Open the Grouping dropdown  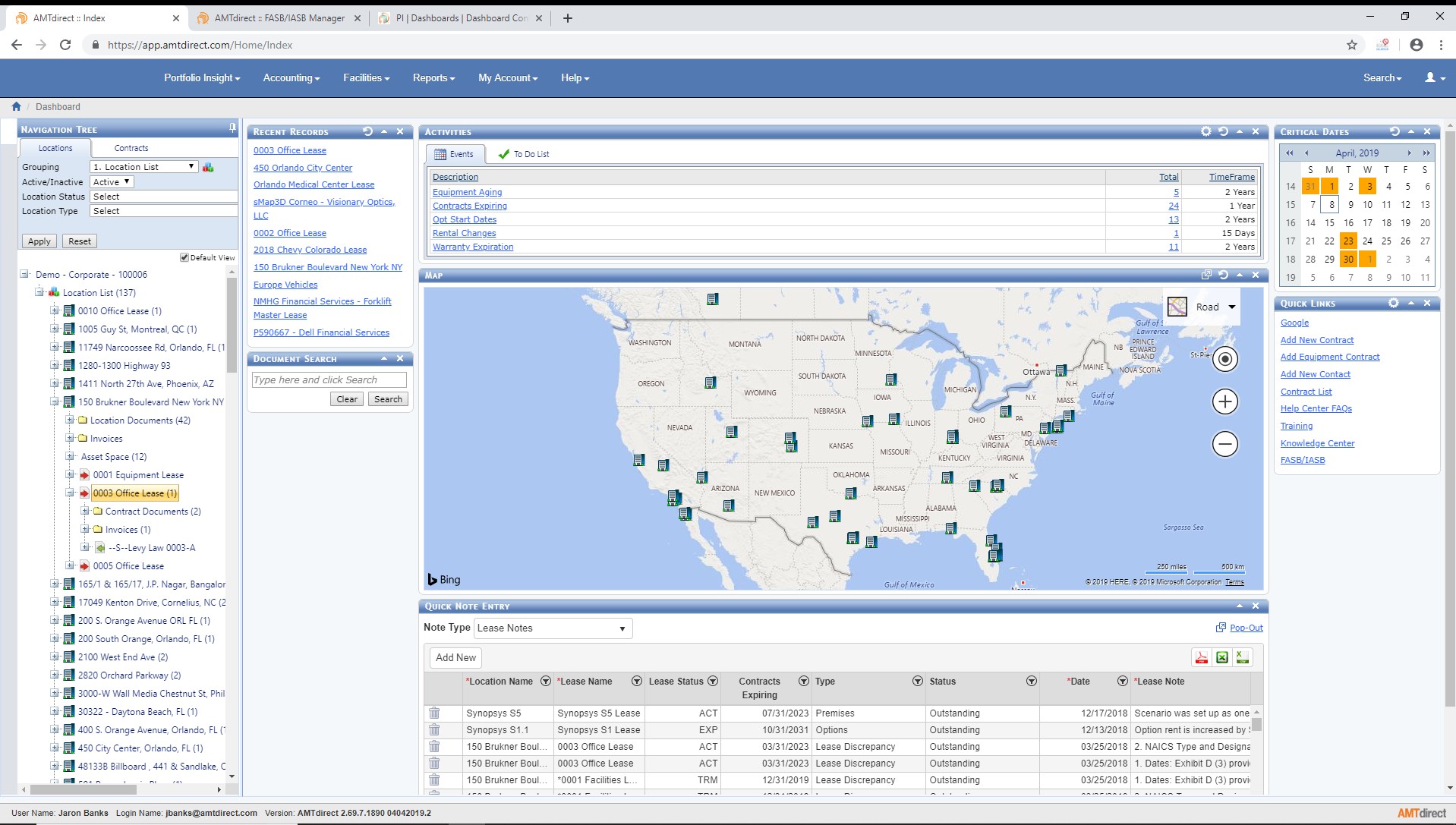[144, 166]
